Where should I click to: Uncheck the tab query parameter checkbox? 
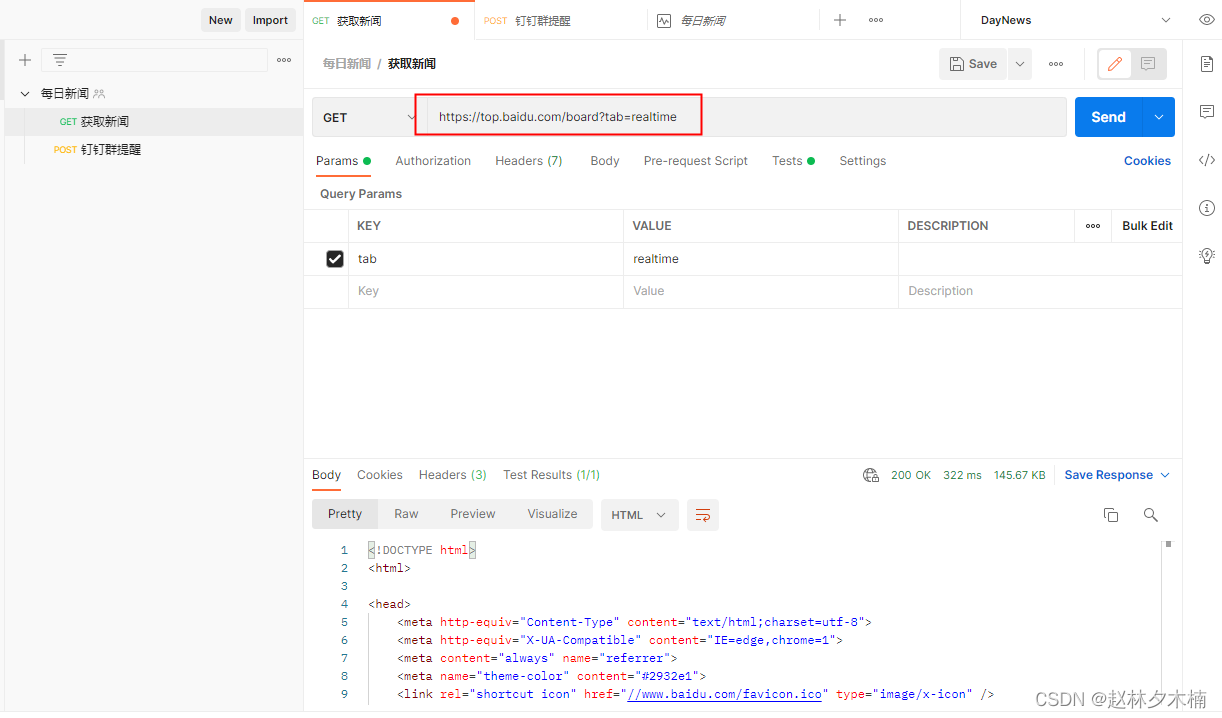[335, 259]
